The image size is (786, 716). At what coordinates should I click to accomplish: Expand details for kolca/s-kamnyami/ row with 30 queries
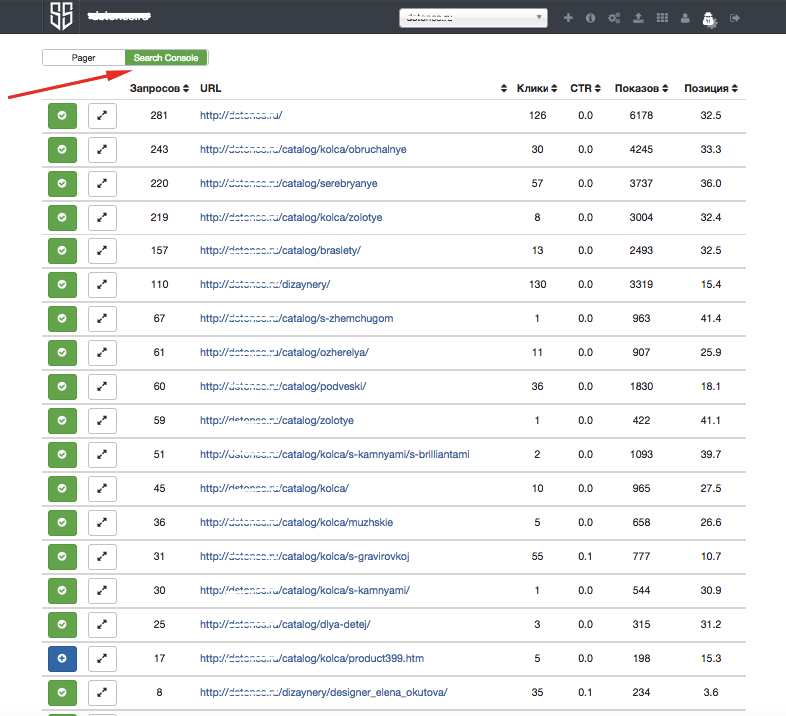click(102, 591)
